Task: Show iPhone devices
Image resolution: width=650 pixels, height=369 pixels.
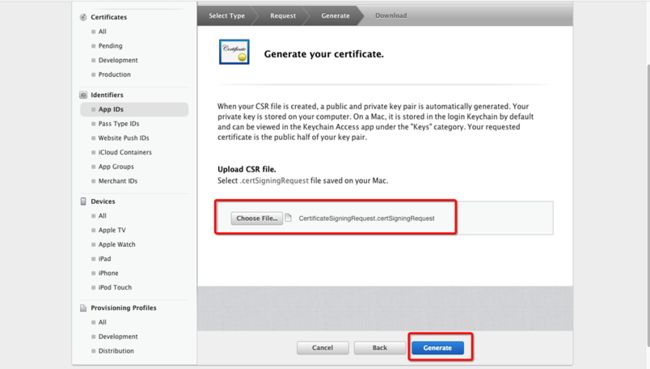Action: tap(108, 273)
